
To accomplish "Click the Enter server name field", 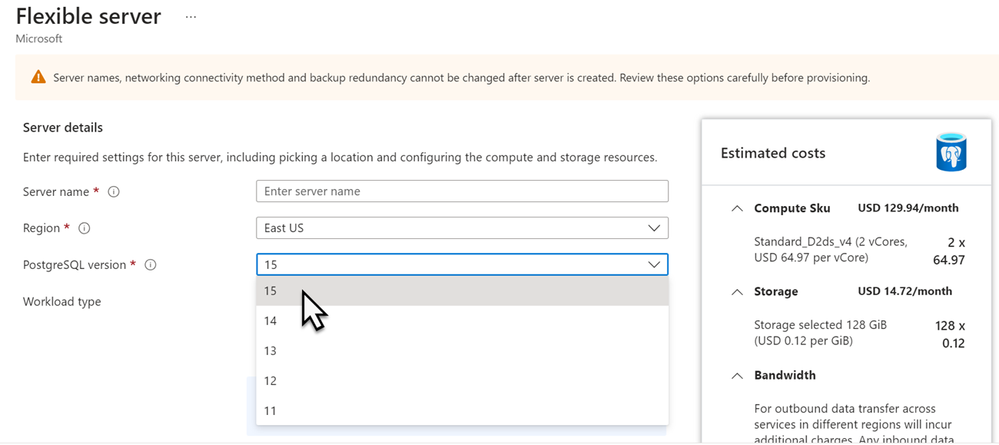I will [x=461, y=191].
